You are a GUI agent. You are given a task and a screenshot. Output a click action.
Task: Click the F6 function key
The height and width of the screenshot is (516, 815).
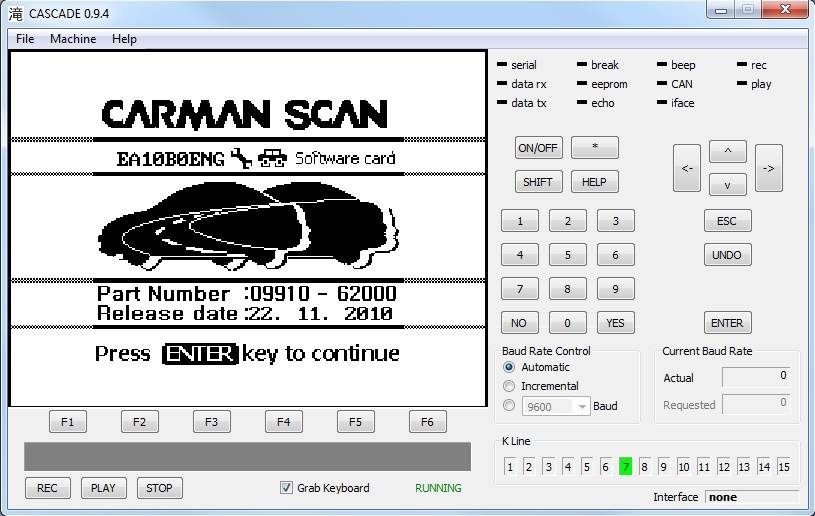(427, 421)
